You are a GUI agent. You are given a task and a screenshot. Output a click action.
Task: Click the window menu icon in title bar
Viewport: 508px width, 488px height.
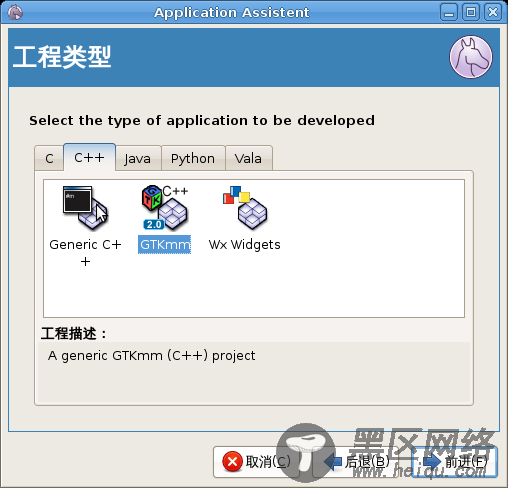pos(15,12)
